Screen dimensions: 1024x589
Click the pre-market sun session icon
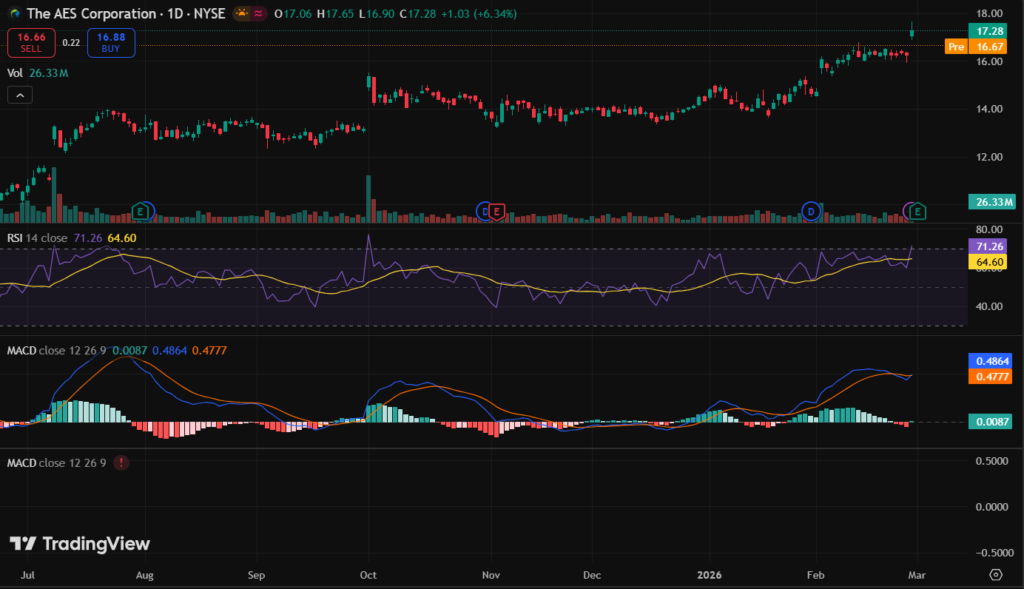[241, 14]
